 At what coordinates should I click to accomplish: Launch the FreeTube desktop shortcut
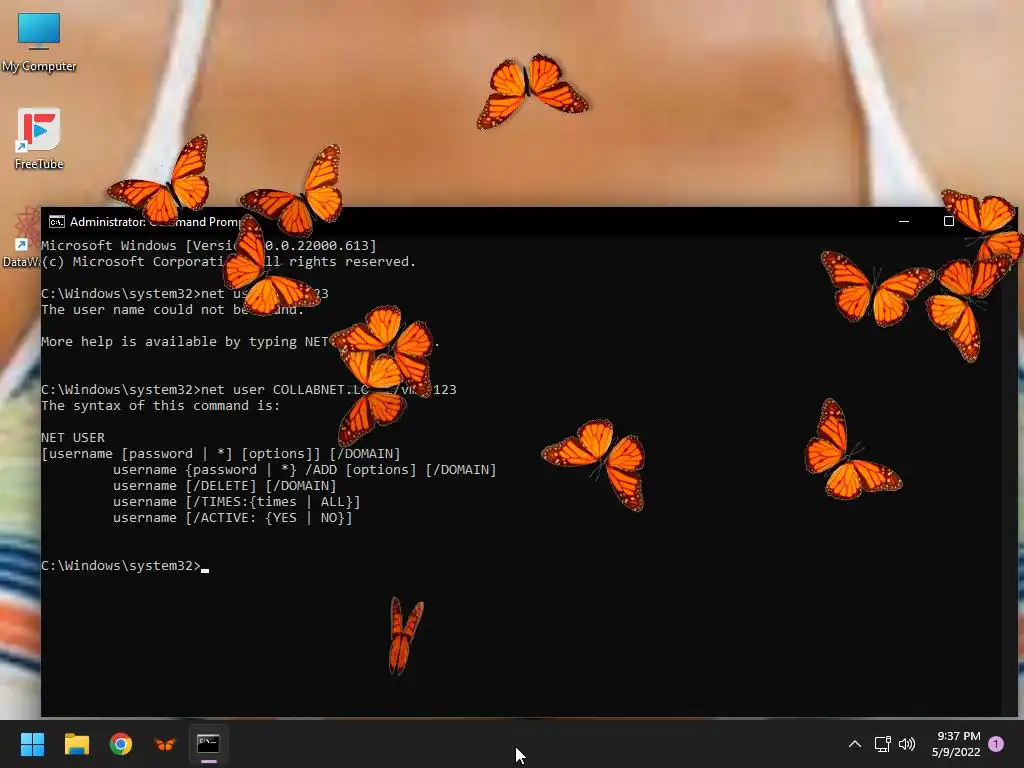[x=39, y=139]
